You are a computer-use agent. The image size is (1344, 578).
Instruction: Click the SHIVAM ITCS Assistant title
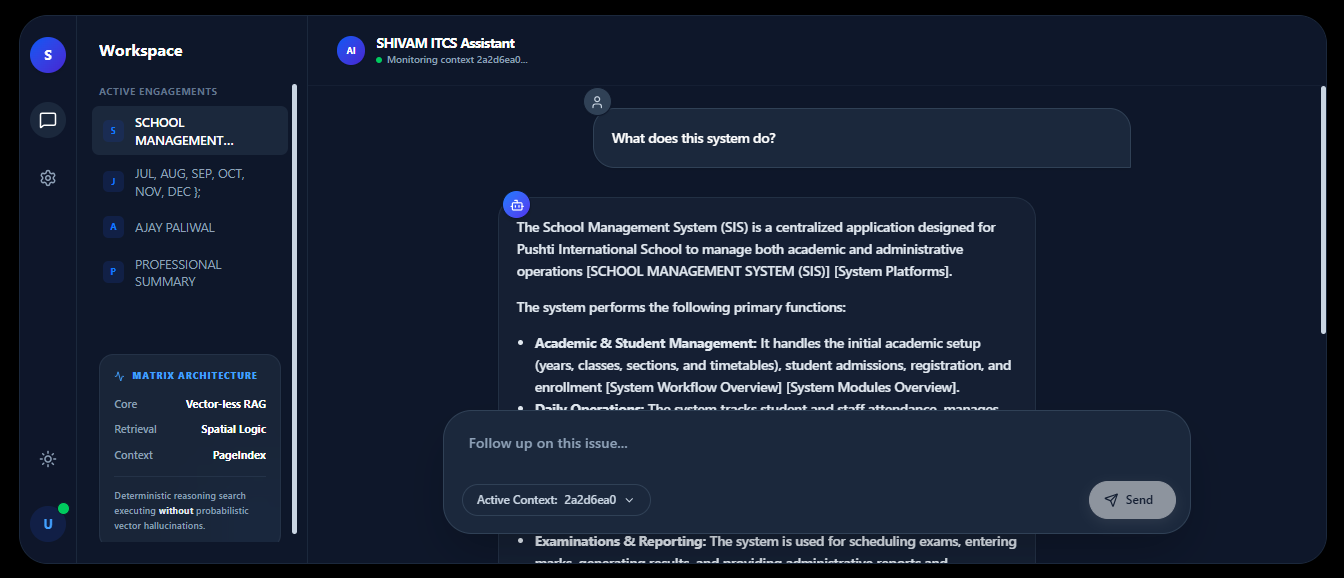pyautogui.click(x=445, y=43)
